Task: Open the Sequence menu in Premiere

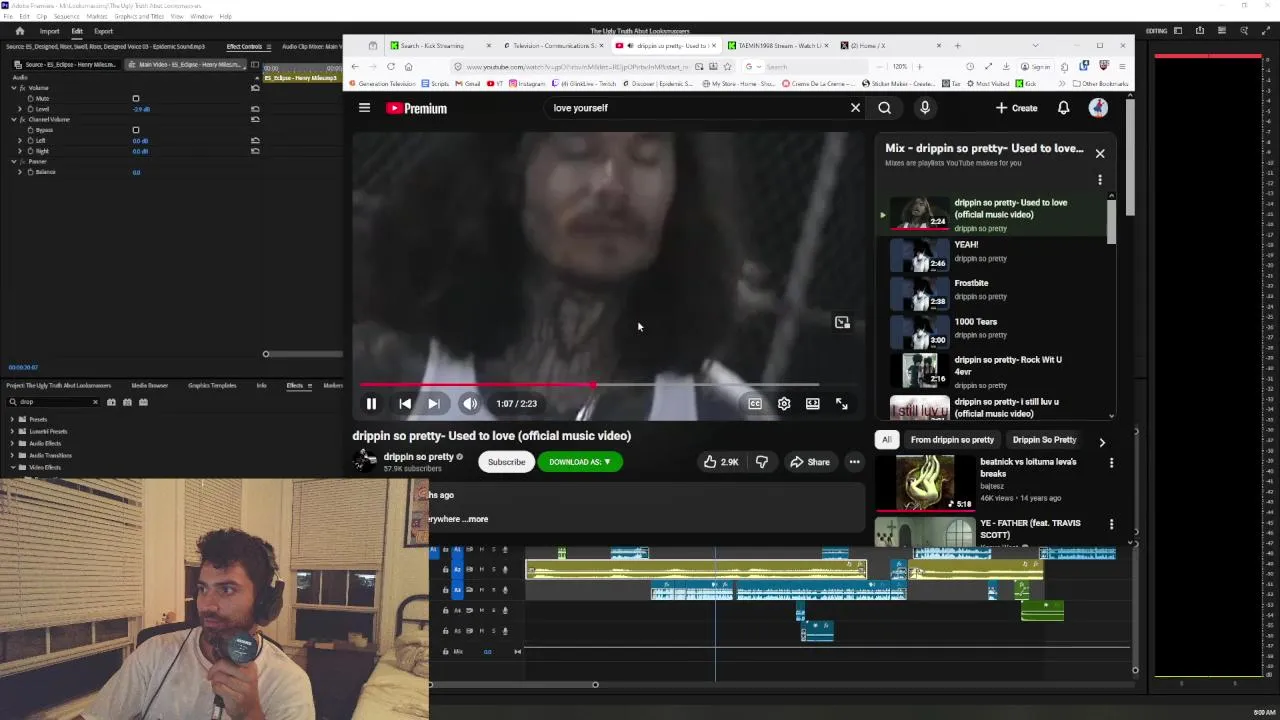Action: point(67,17)
